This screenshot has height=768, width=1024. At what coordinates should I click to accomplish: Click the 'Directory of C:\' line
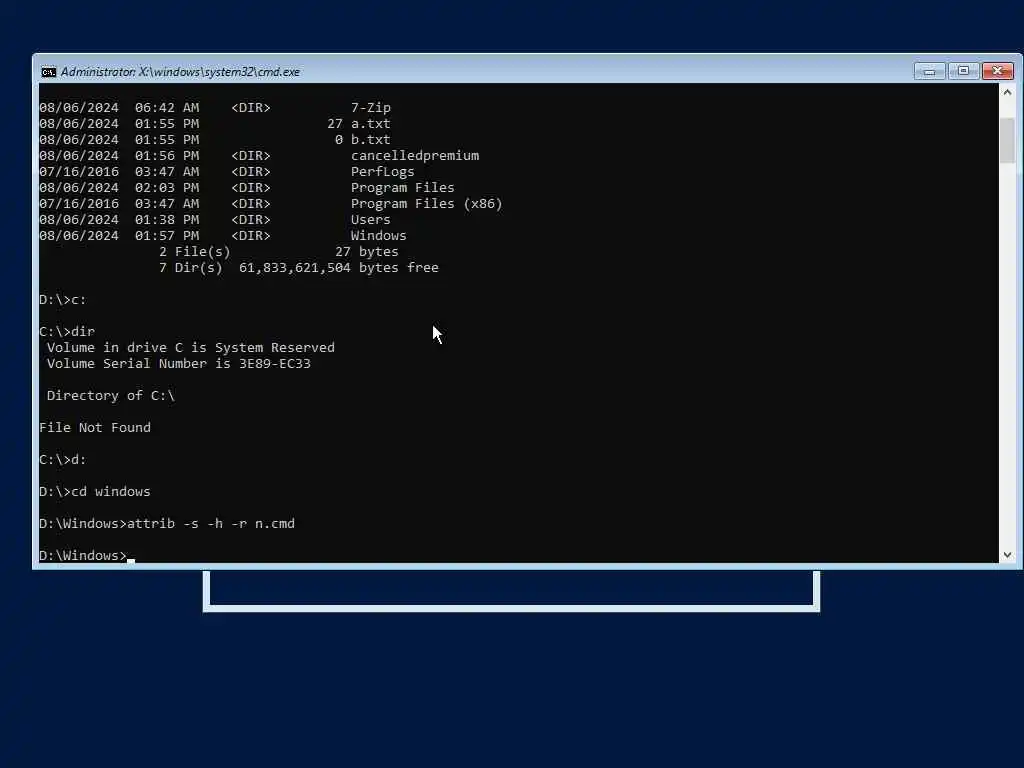coord(110,396)
